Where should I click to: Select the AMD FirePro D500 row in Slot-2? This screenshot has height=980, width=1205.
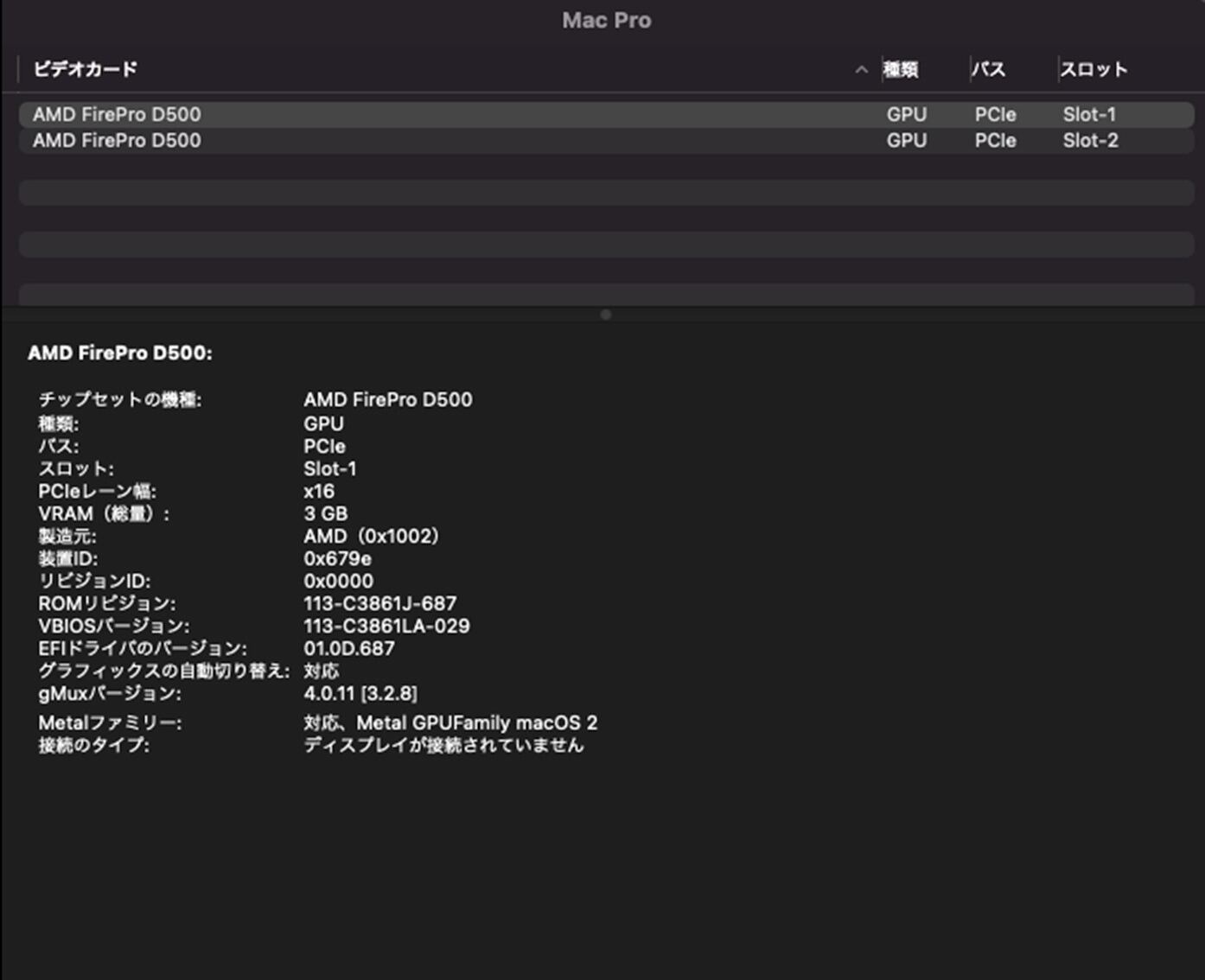[607, 140]
